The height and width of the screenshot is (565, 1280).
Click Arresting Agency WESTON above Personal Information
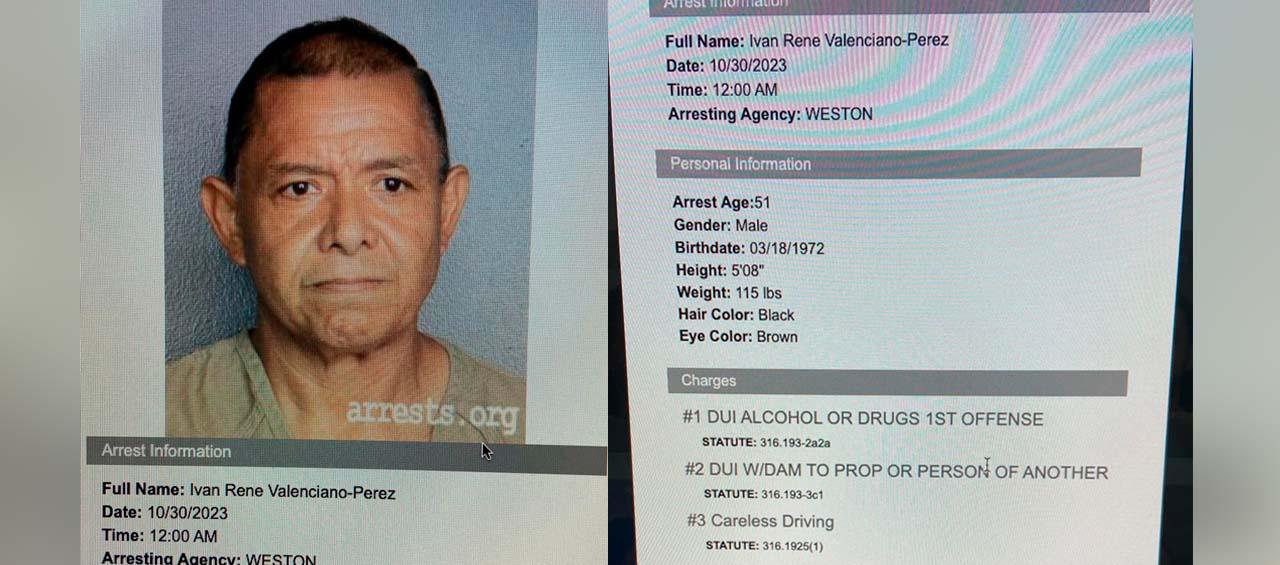tap(770, 114)
